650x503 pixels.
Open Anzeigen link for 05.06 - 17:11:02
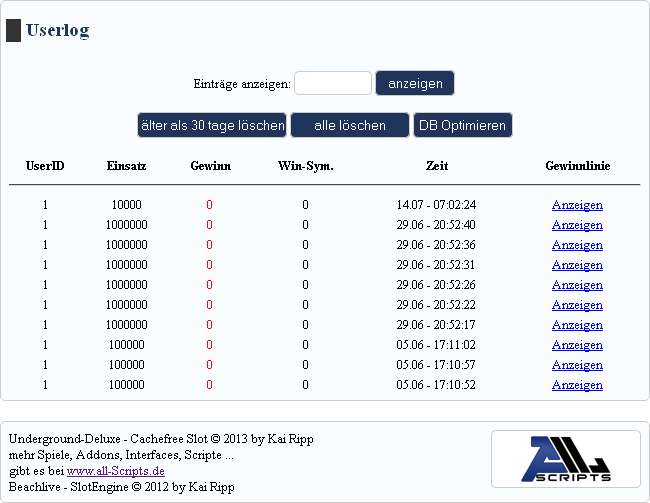pos(577,345)
